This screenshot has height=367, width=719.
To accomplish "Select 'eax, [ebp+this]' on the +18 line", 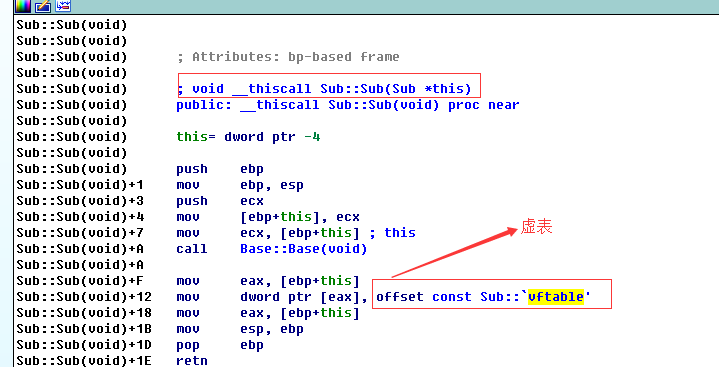I will click(x=300, y=313).
